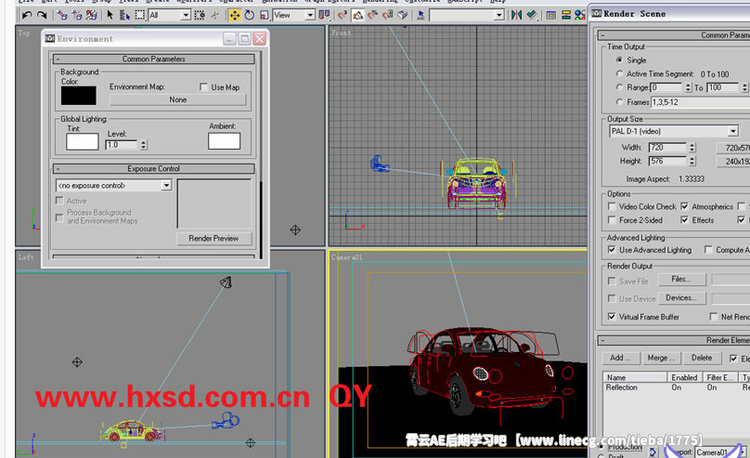Toggle the Atmospherics checkbox
This screenshot has width=750, height=458.
[684, 207]
